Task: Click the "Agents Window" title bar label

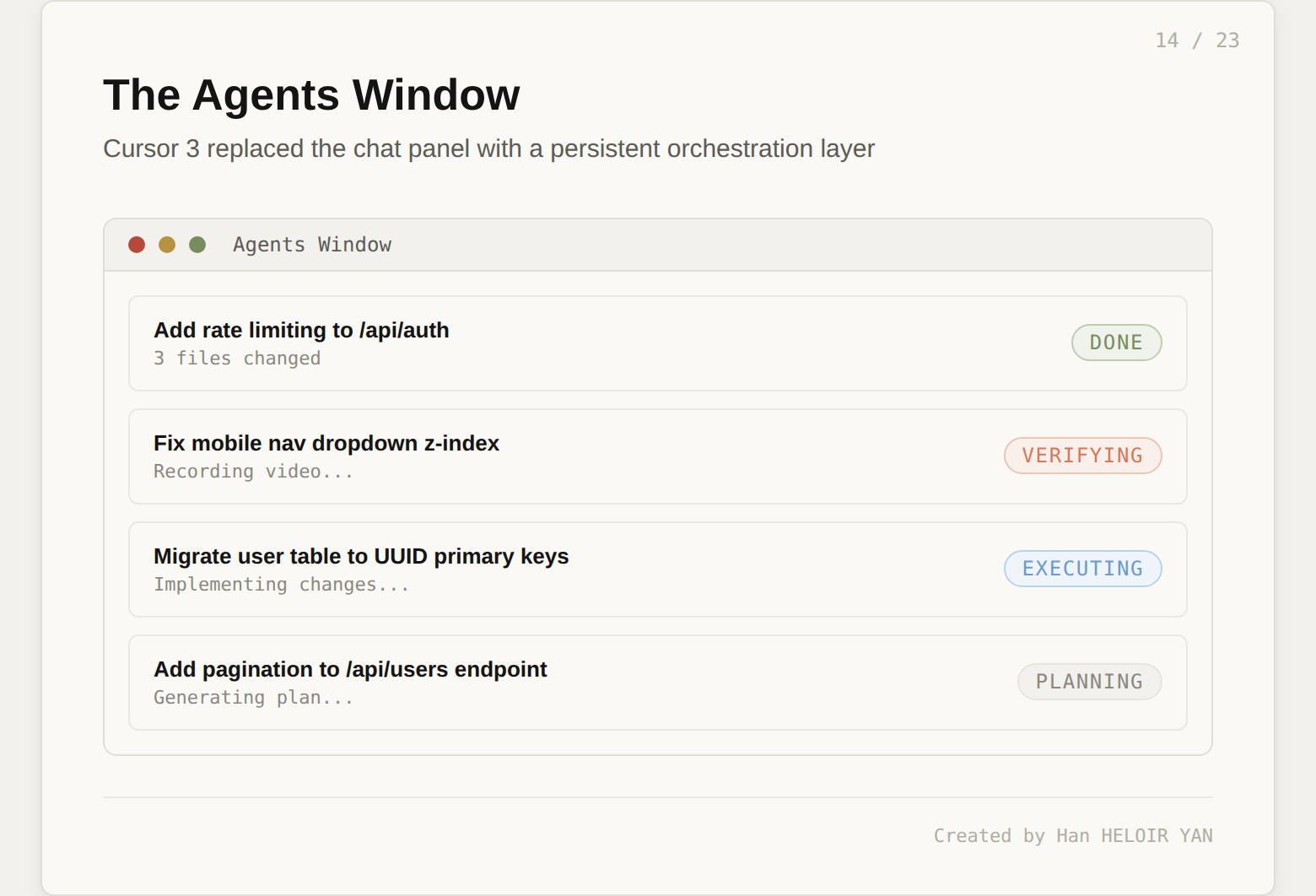Action: point(312,245)
